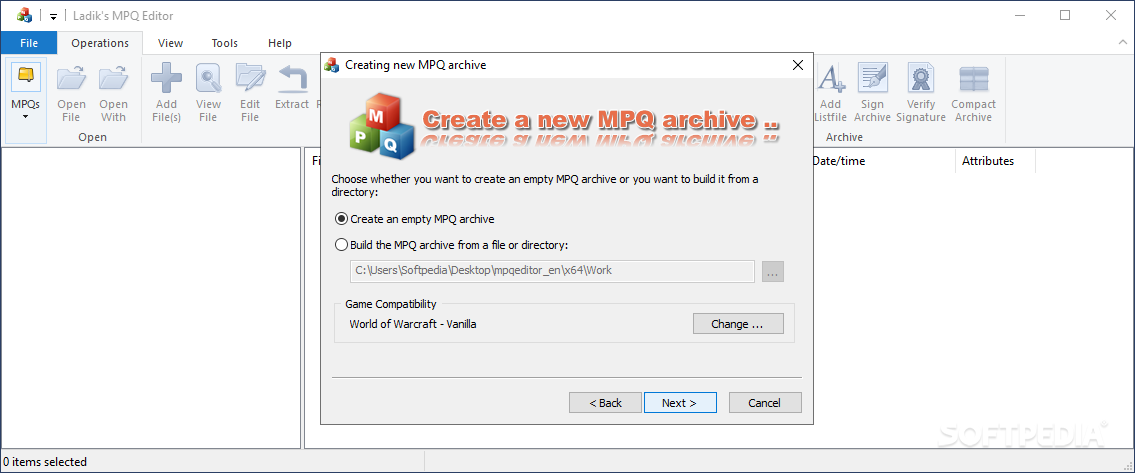Click the dialog title bar icon

[x=332, y=64]
